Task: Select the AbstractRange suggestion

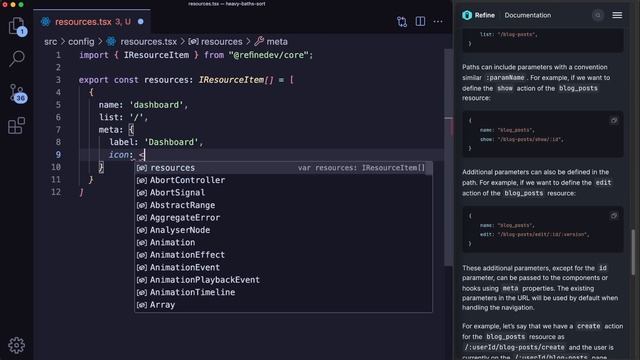Action: tap(283, 205)
